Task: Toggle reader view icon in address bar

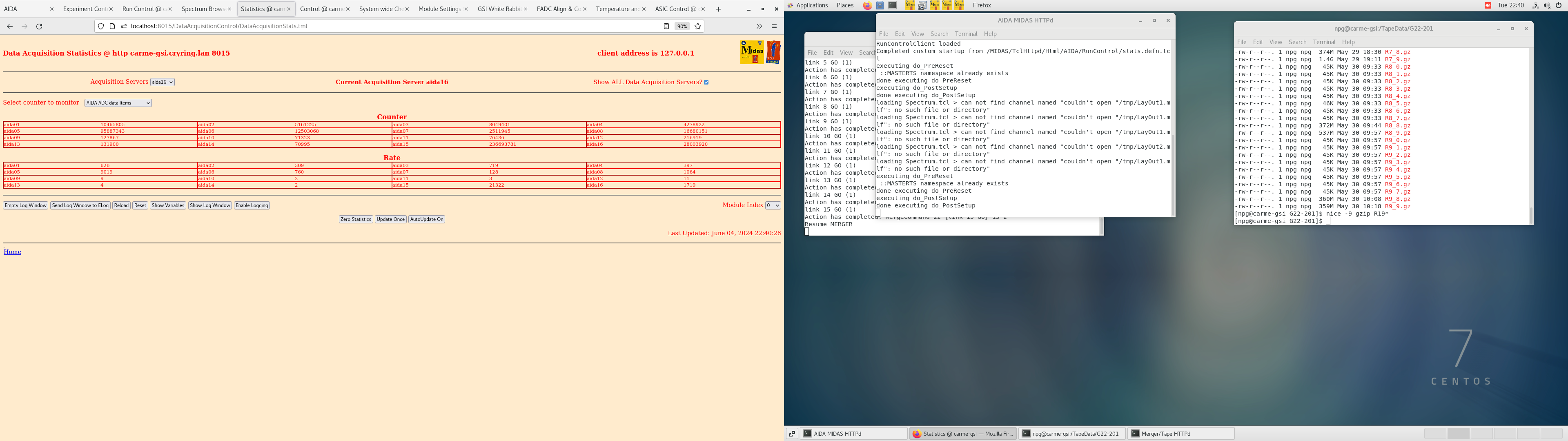Action: (666, 26)
